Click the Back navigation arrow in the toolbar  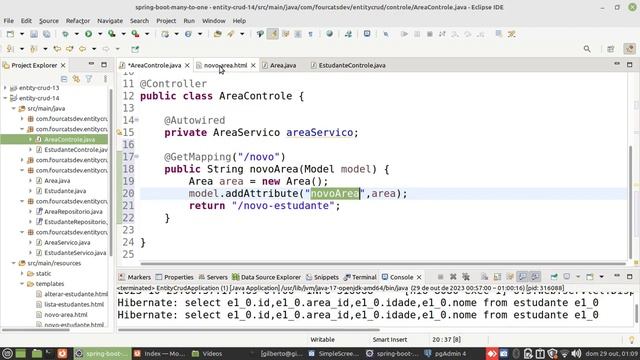pyautogui.click(x=82, y=49)
